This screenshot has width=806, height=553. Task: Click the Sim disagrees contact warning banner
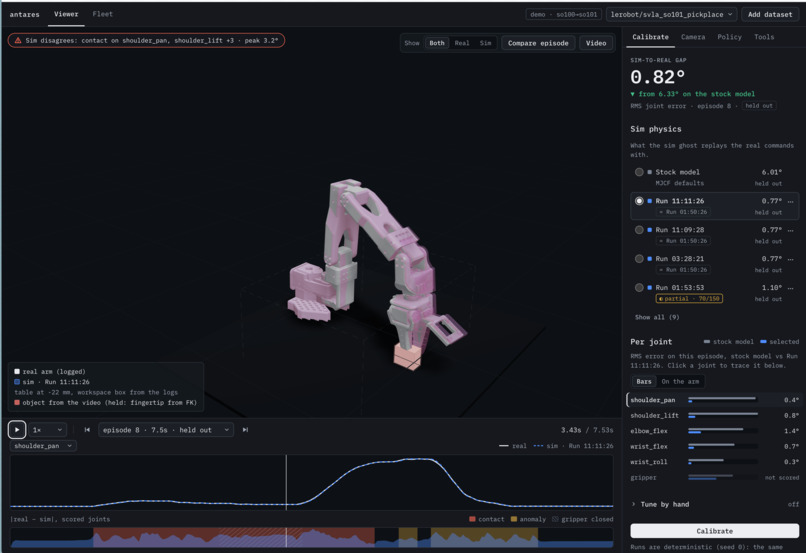146,40
